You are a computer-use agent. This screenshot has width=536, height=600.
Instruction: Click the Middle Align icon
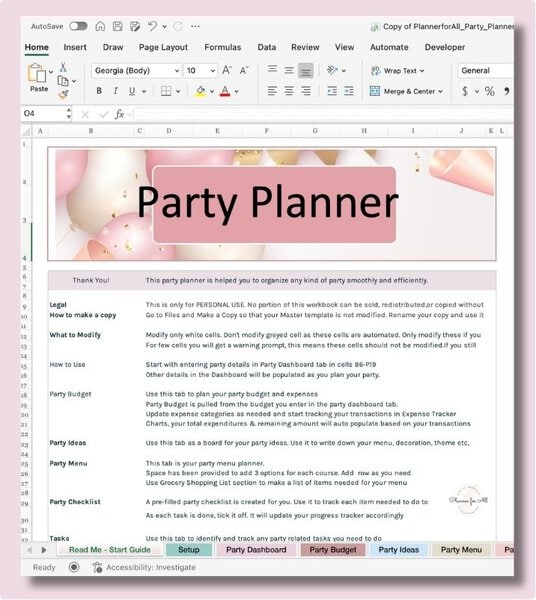click(289, 70)
